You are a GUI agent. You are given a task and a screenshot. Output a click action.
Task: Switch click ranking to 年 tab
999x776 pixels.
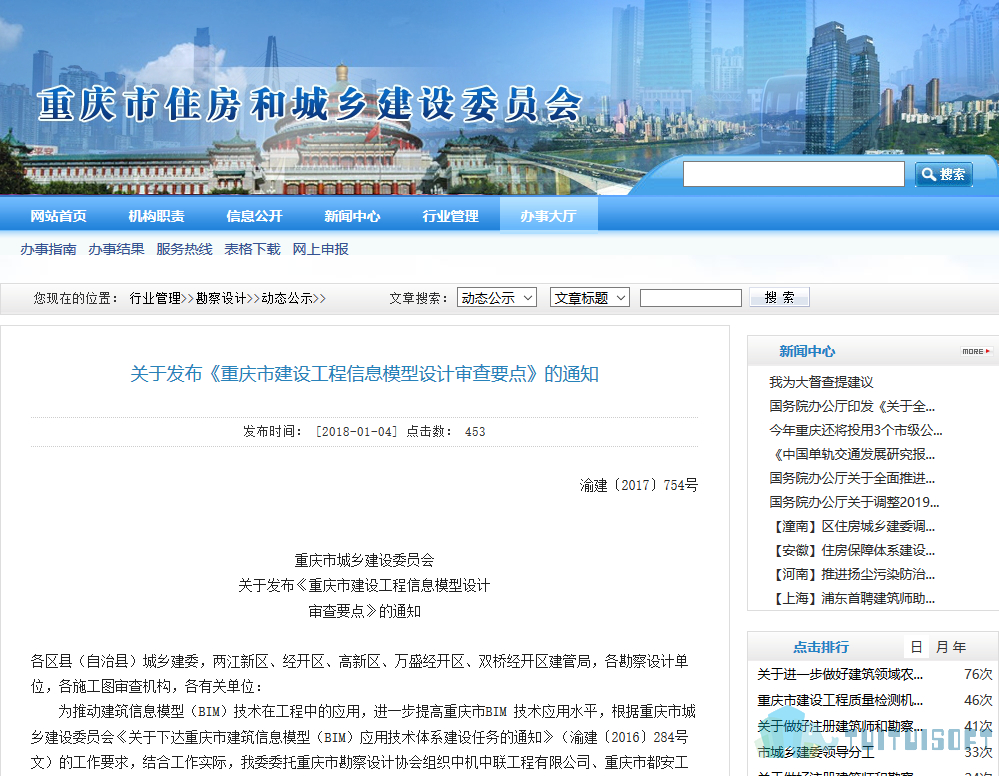(x=959, y=647)
